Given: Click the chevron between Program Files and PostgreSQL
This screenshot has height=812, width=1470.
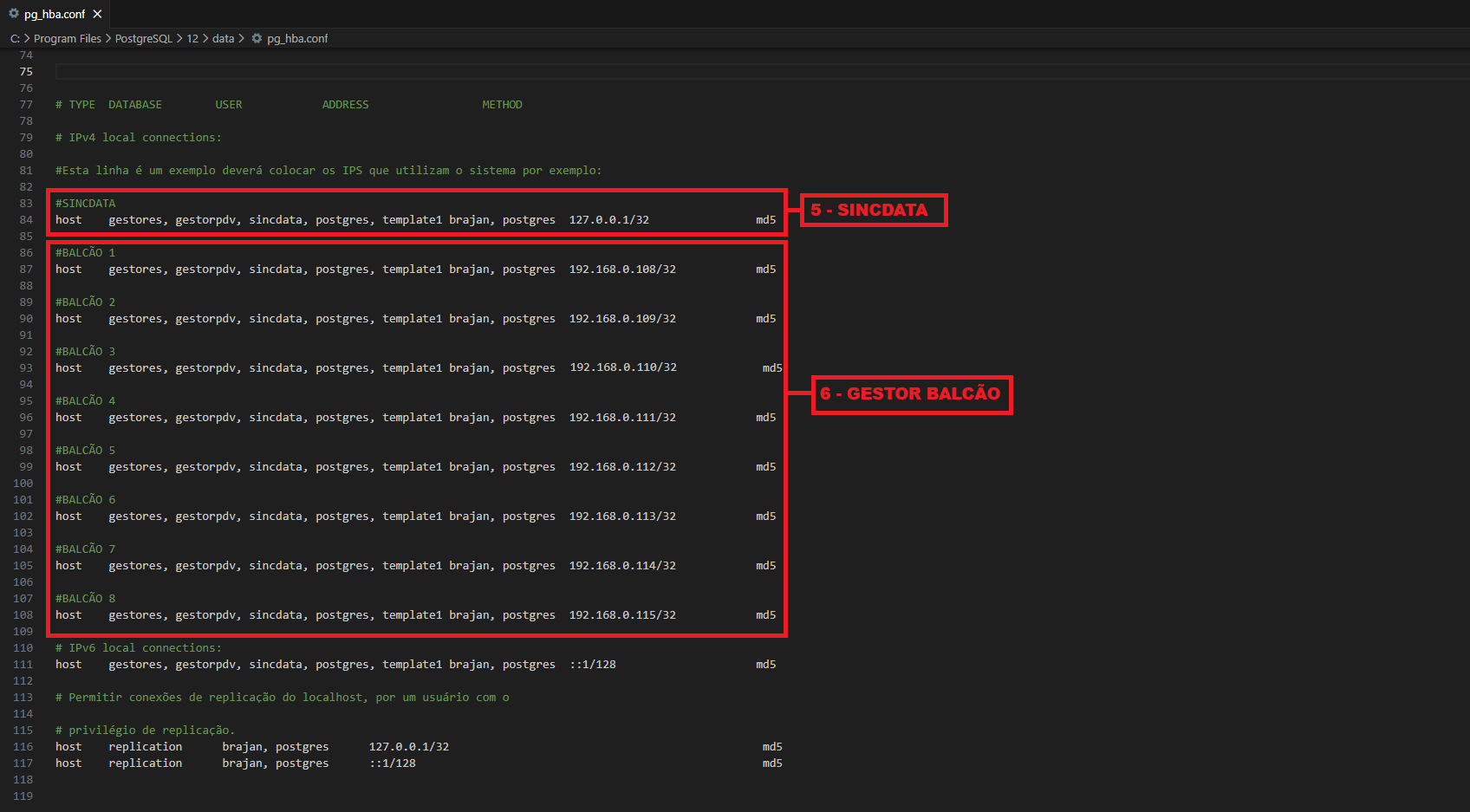Looking at the screenshot, I should tap(108, 39).
